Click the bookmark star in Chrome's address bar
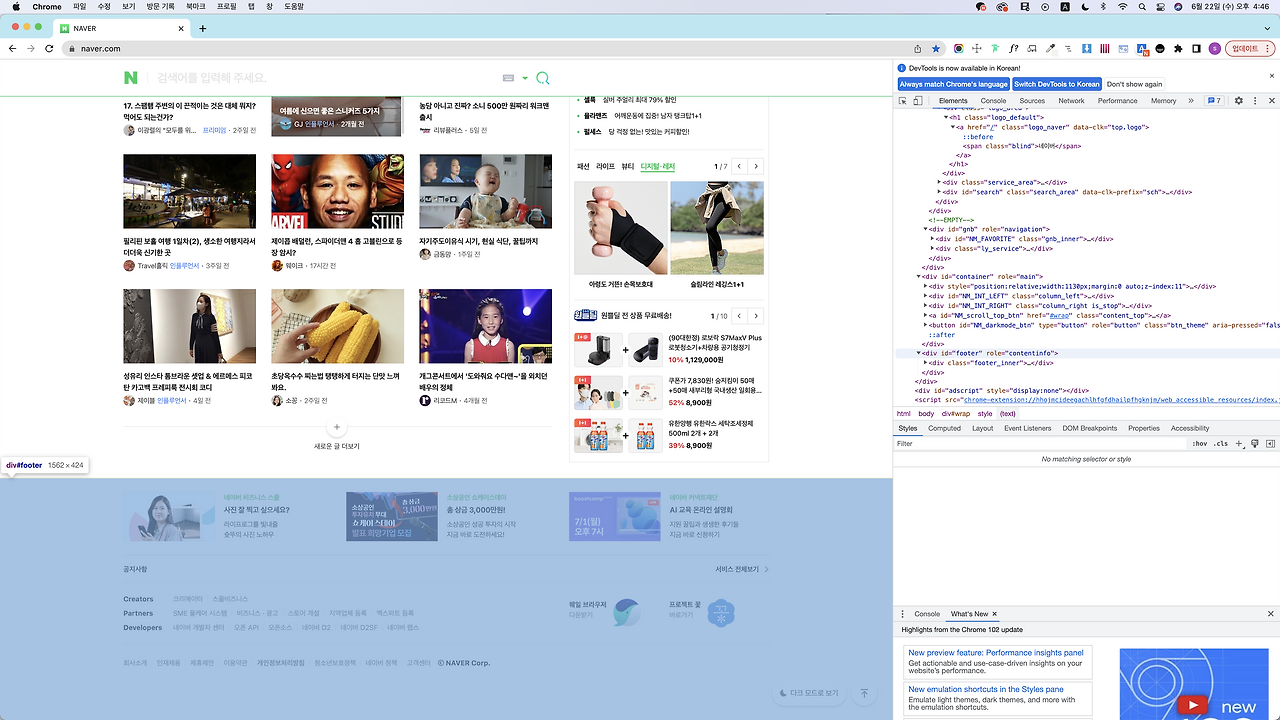Screen dimensions: 1280x720 click(x=935, y=48)
